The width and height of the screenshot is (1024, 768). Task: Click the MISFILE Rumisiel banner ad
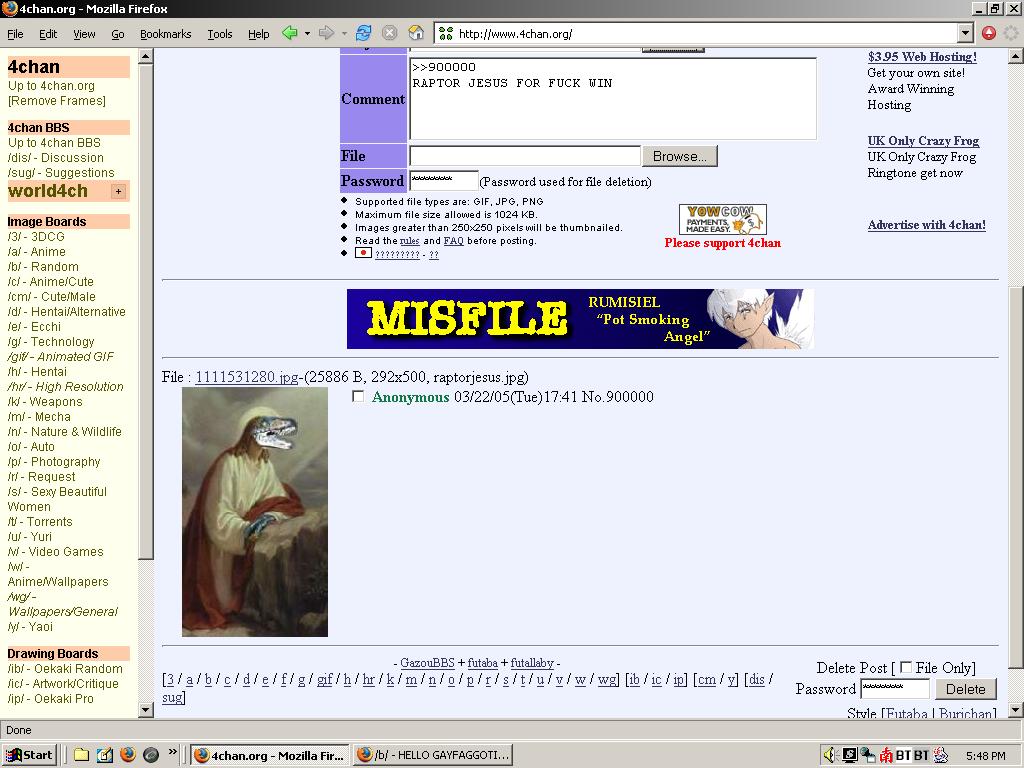point(580,319)
